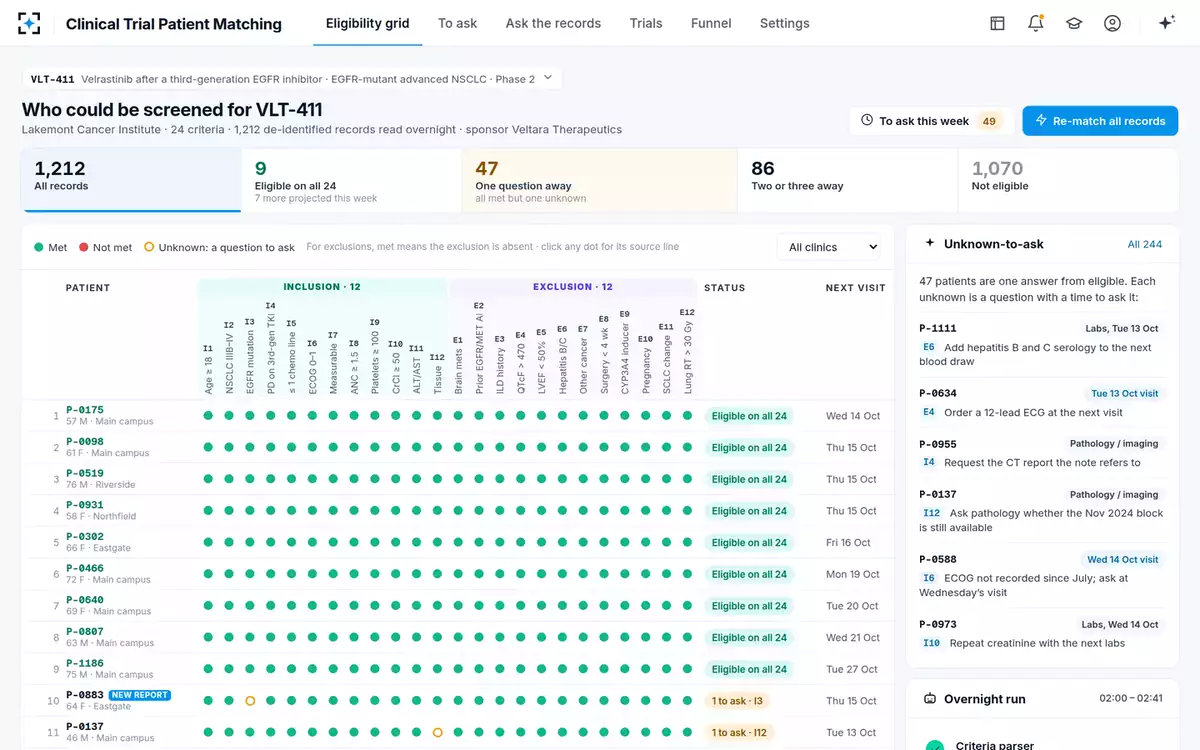Image resolution: width=1200 pixels, height=750 pixels.
Task: Click the 'Tue 13 Oct visit' tag
Action: (x=1124, y=394)
